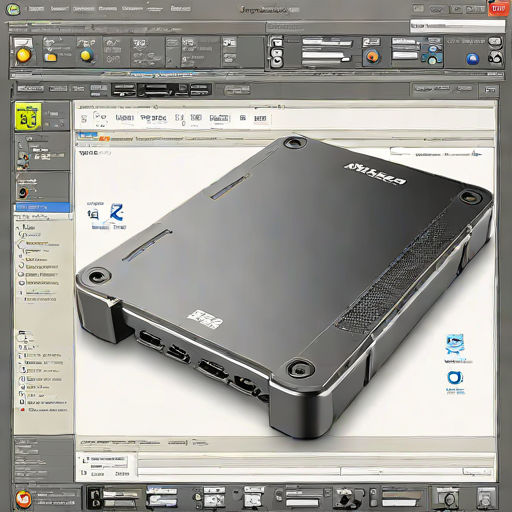
Task: Click the blue-white stacked icon in right ribbon
Action: [432, 55]
